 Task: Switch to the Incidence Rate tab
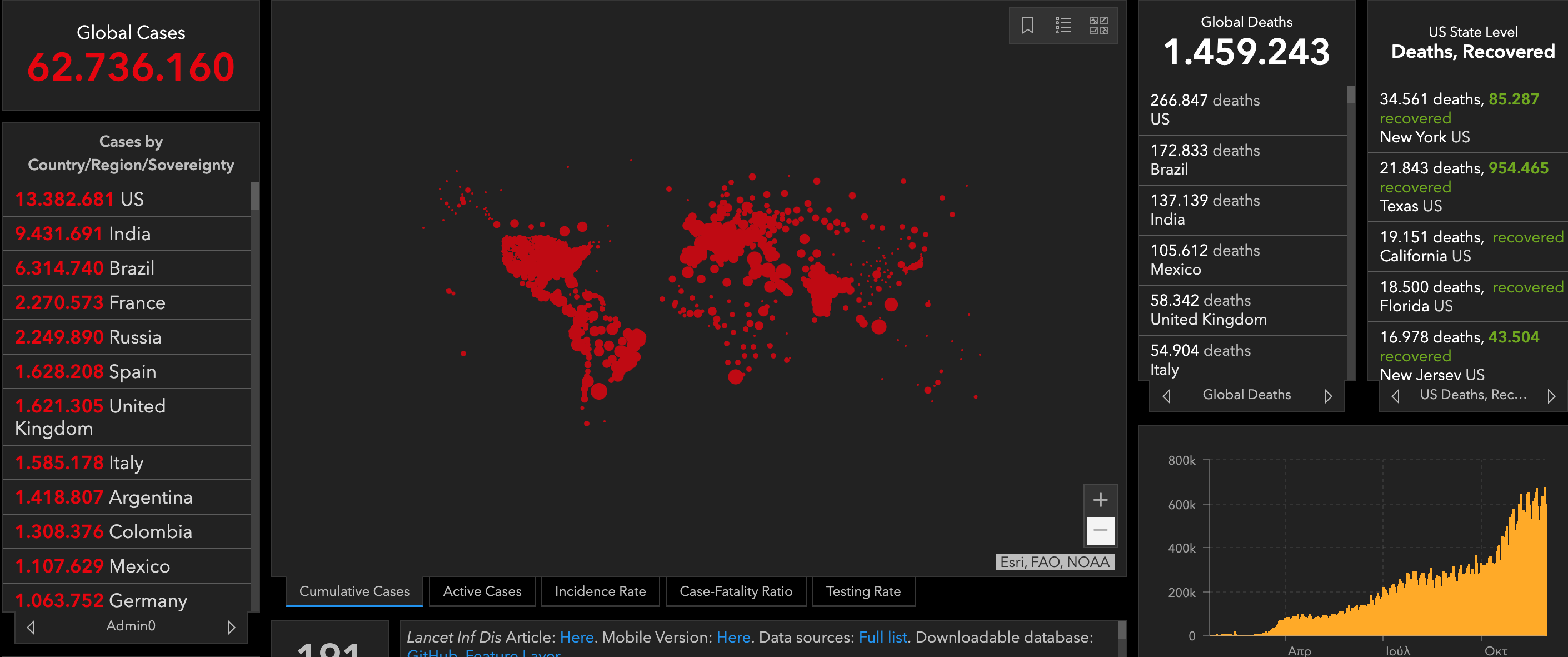600,591
